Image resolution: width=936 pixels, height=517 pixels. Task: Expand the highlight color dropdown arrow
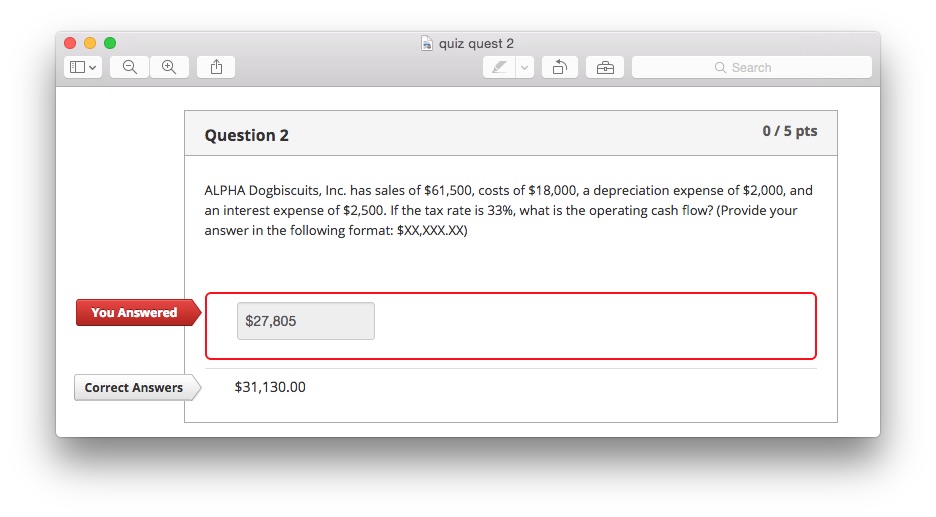[x=525, y=67]
